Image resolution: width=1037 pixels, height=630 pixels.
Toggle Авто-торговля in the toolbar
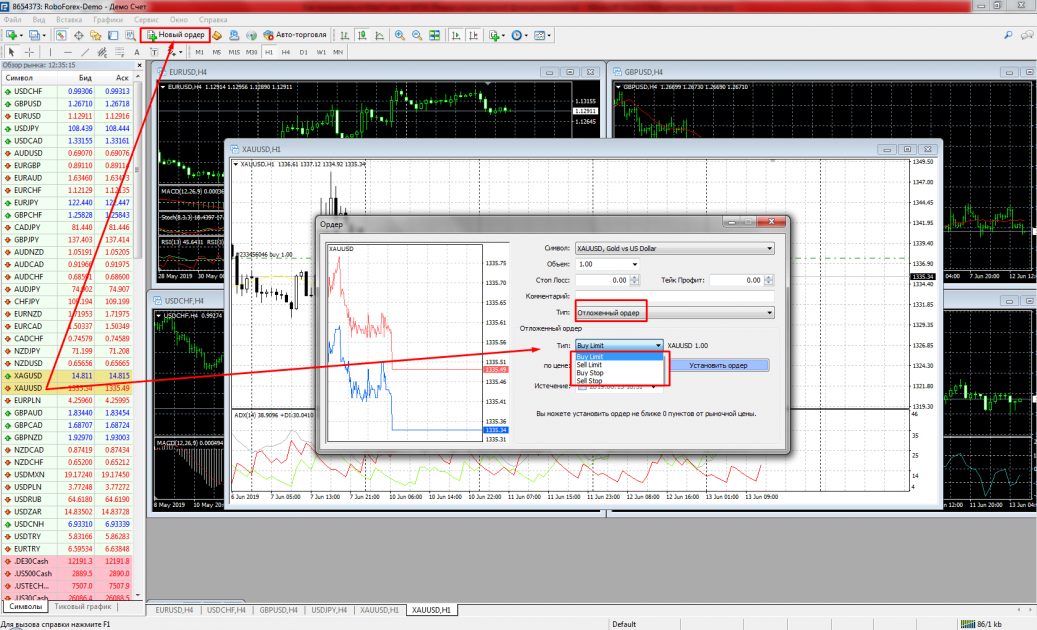(x=294, y=35)
